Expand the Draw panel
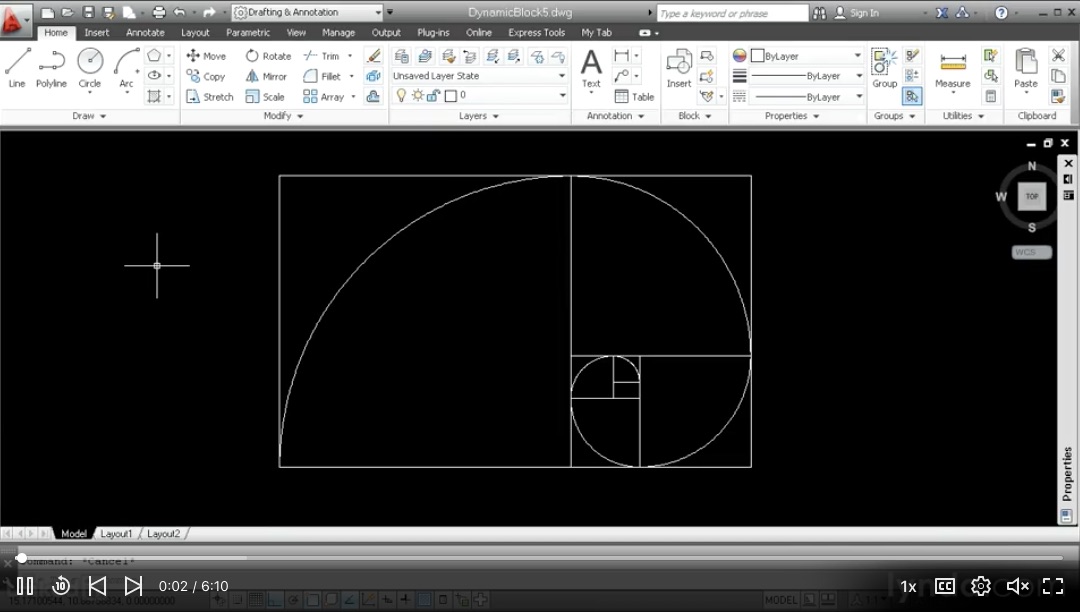Screen dimensions: 1080x612 coord(90,116)
